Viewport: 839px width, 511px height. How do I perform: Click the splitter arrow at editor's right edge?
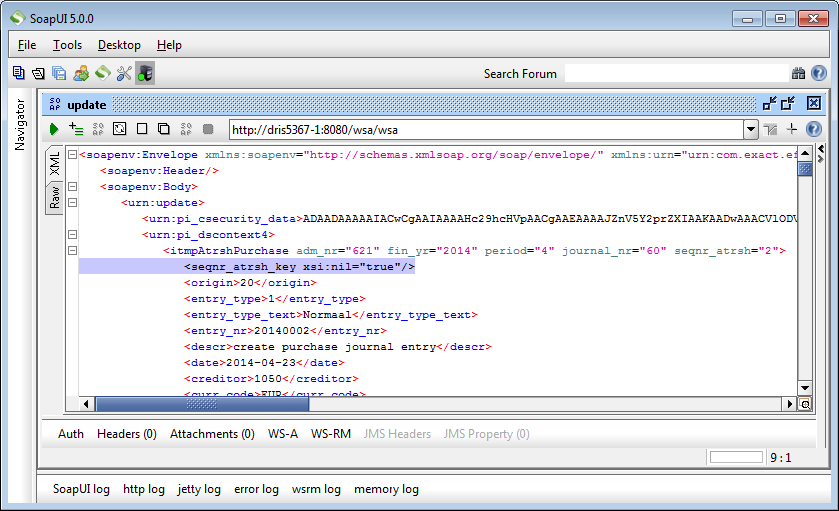point(821,153)
